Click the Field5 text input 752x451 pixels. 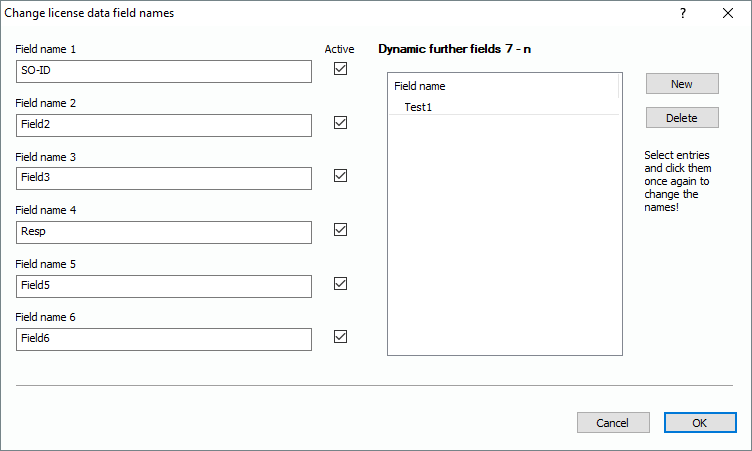tap(164, 286)
